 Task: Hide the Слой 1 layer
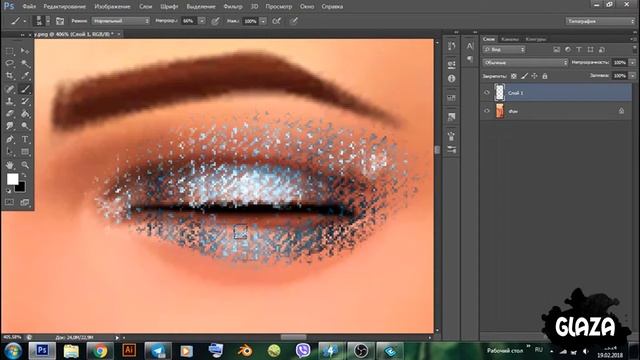coord(487,93)
